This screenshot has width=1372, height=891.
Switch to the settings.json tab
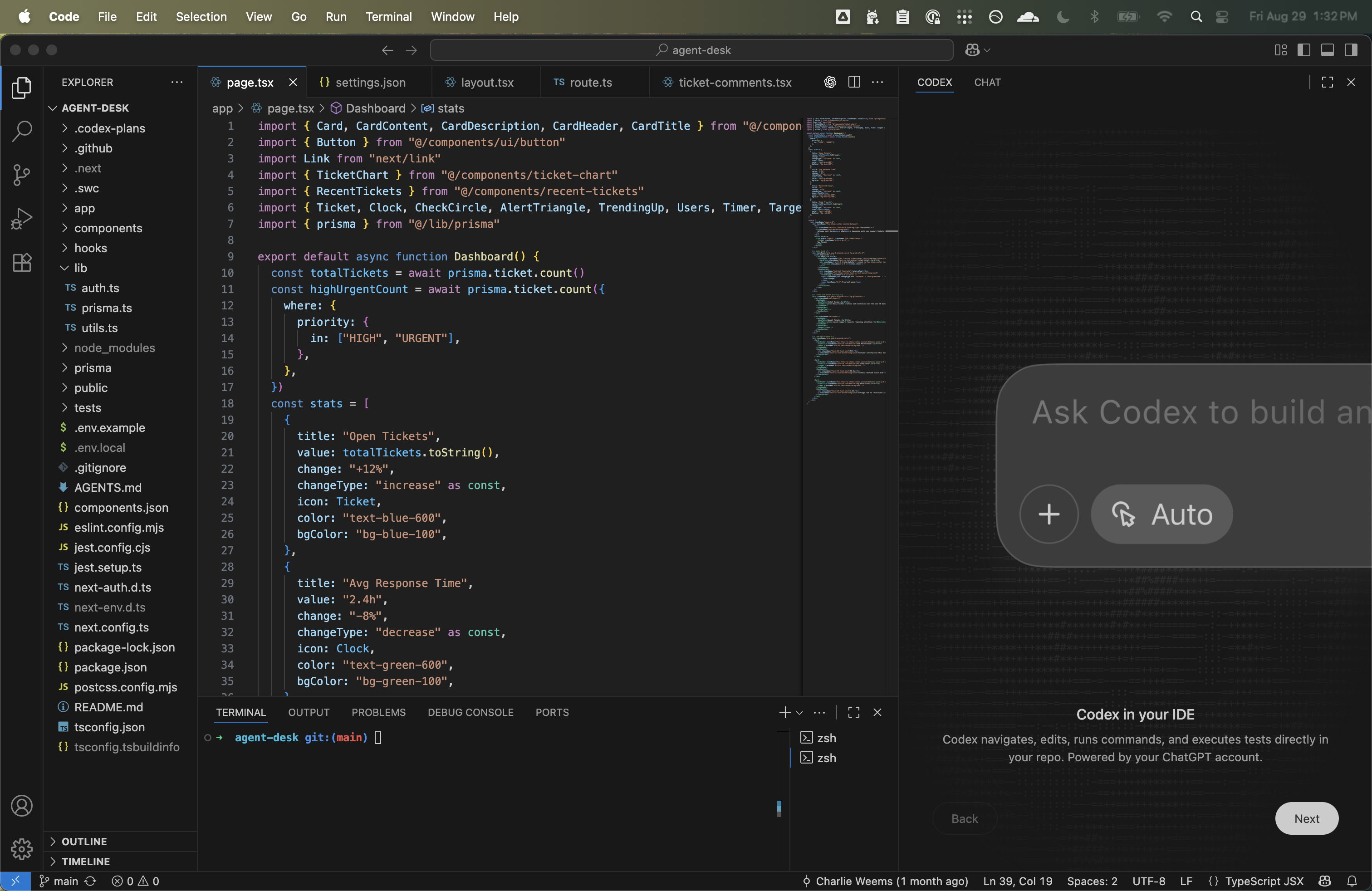370,83
